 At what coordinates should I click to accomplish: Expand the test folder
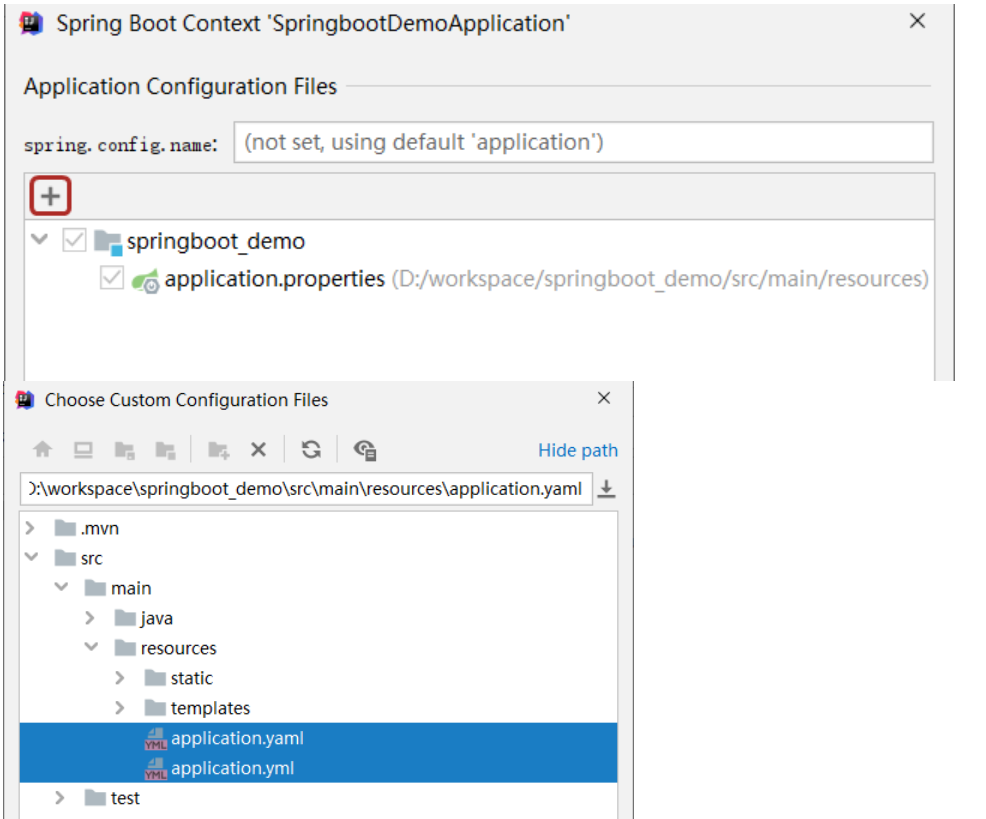point(58,797)
